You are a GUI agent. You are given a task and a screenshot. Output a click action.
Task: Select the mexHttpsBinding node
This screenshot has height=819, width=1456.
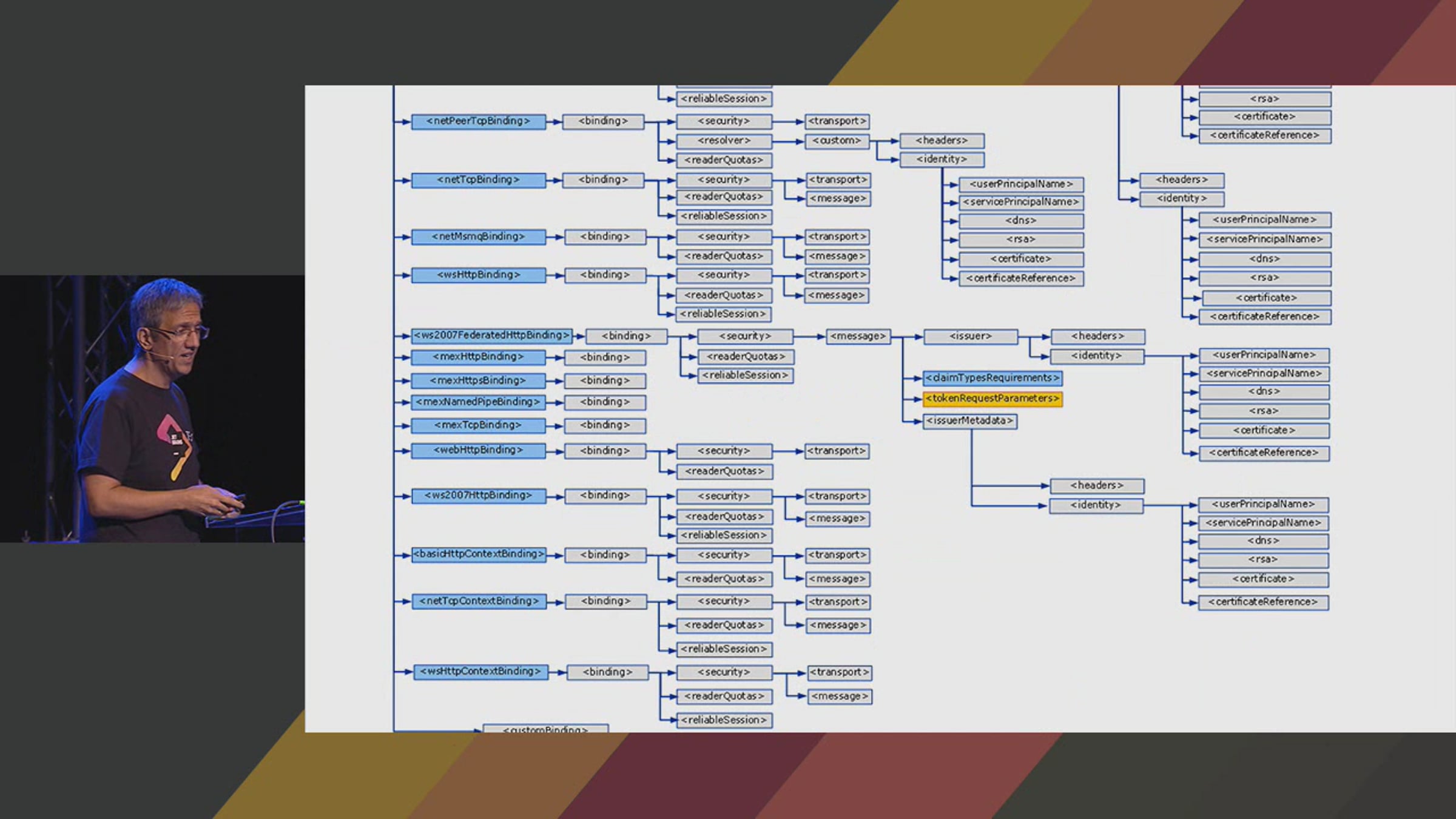tap(478, 381)
